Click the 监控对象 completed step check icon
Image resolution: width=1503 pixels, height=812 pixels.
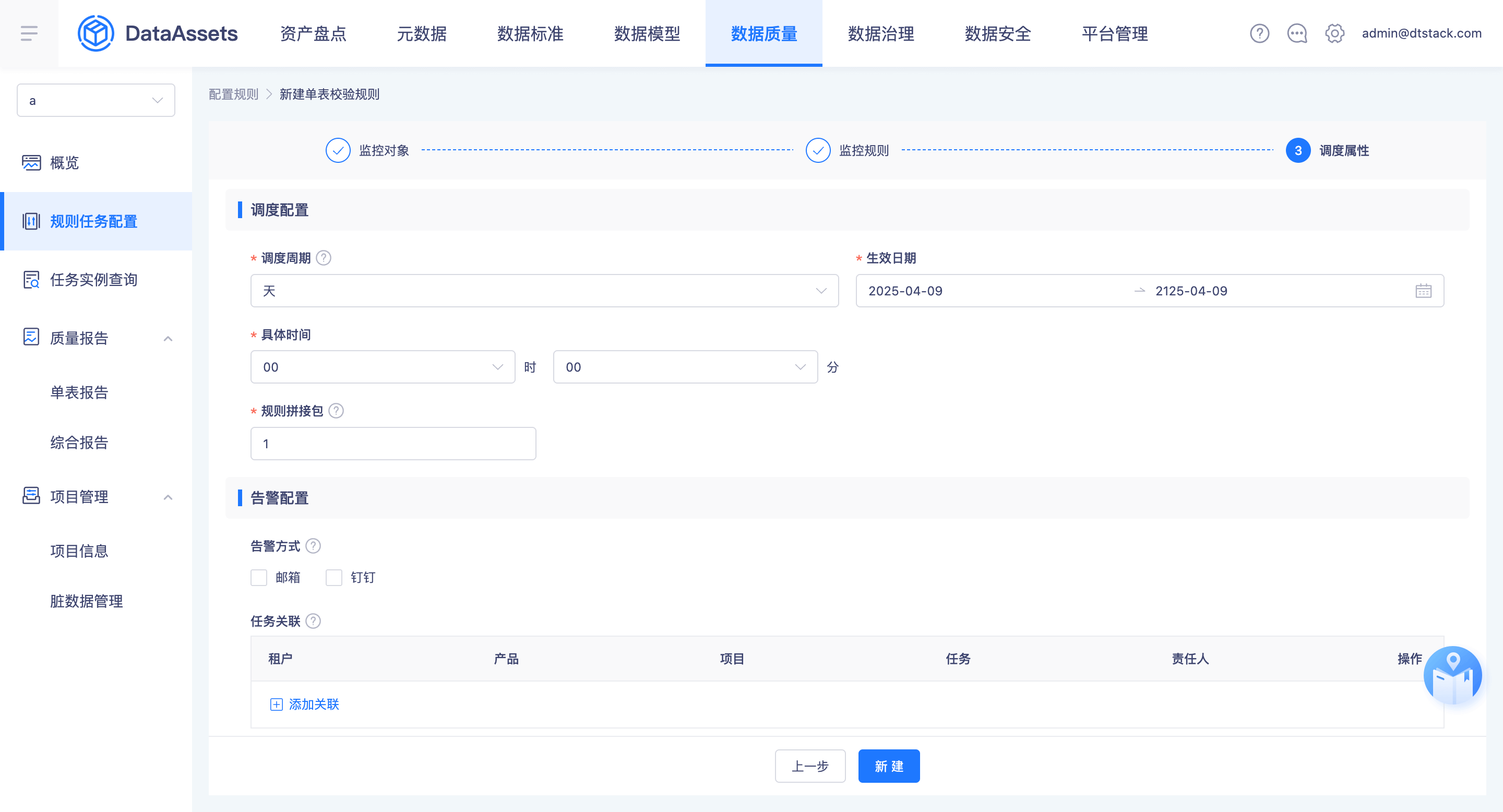pos(338,150)
